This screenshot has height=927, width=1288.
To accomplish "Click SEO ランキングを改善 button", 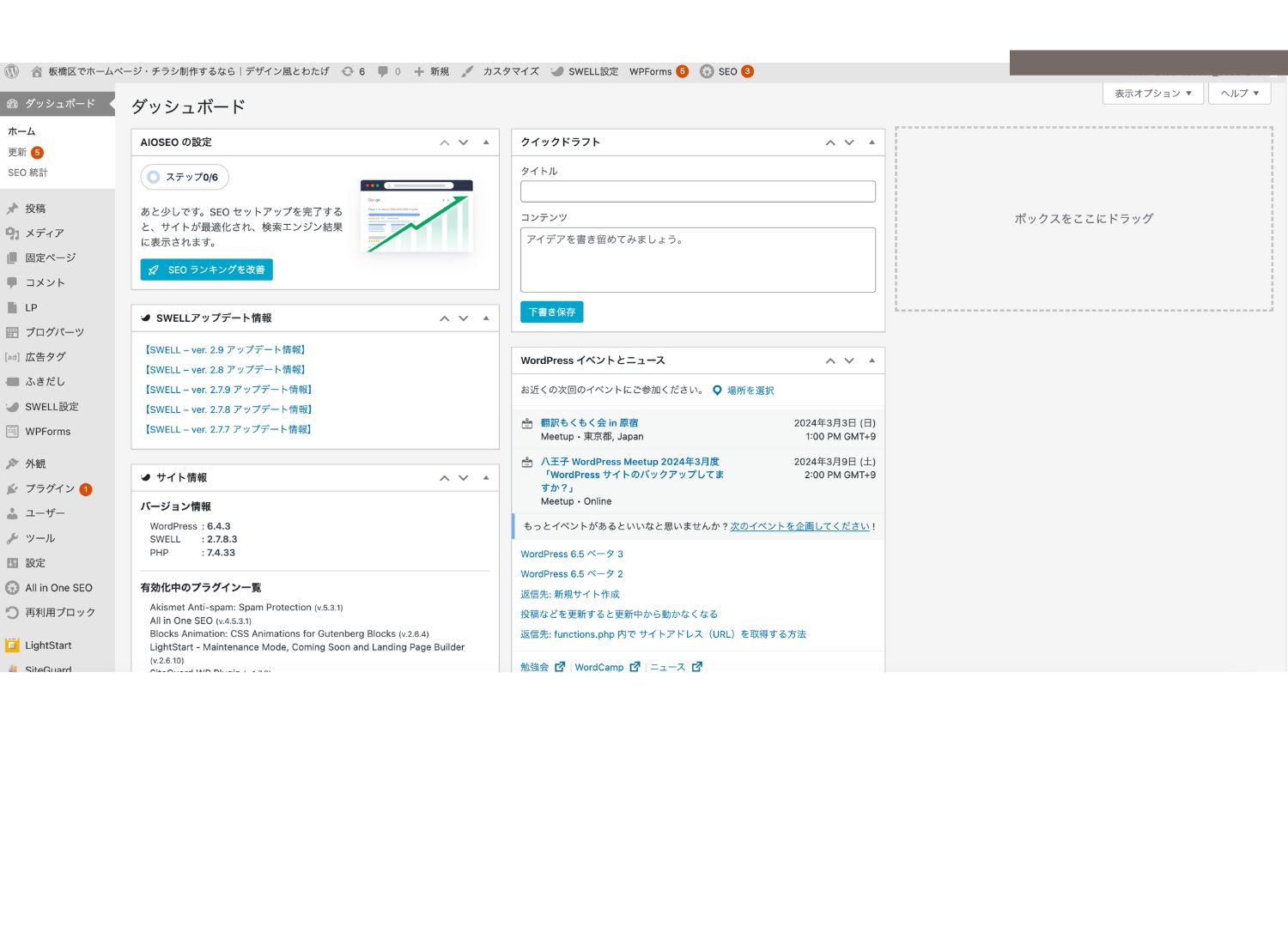I will point(207,270).
